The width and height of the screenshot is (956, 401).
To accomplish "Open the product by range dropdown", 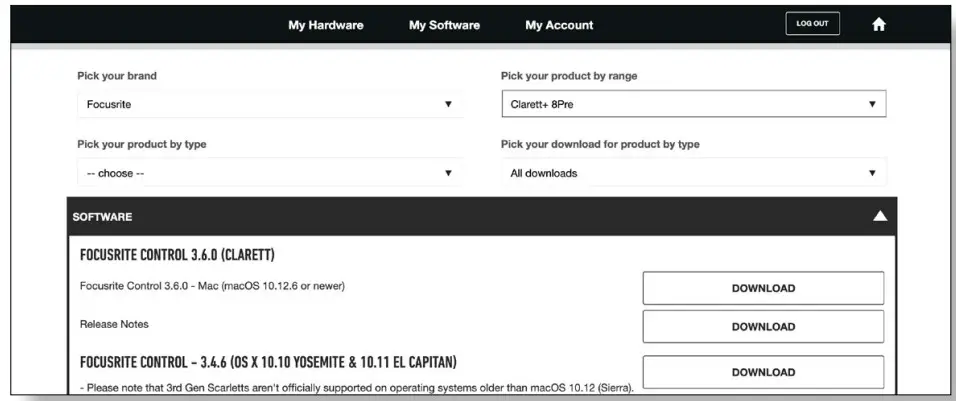I will click(x=693, y=104).
